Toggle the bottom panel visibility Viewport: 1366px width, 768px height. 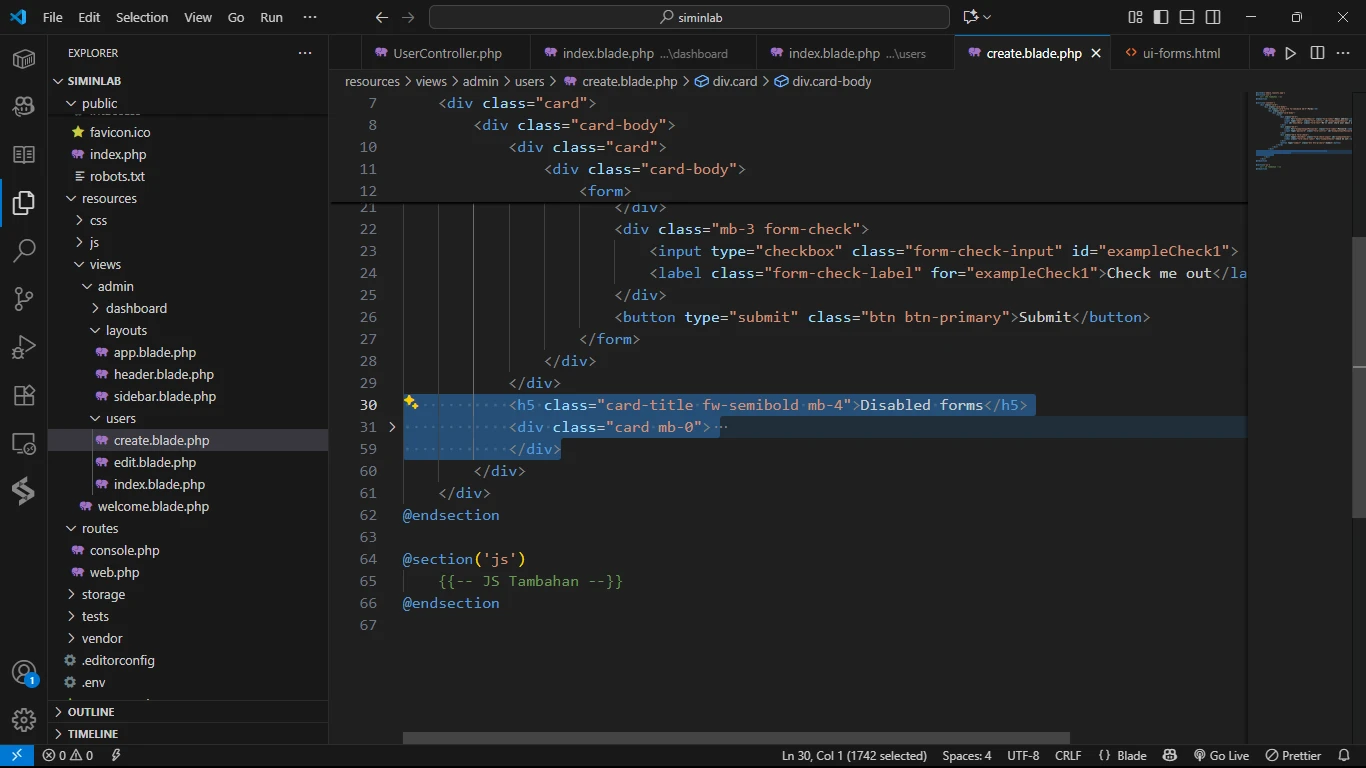click(1187, 17)
